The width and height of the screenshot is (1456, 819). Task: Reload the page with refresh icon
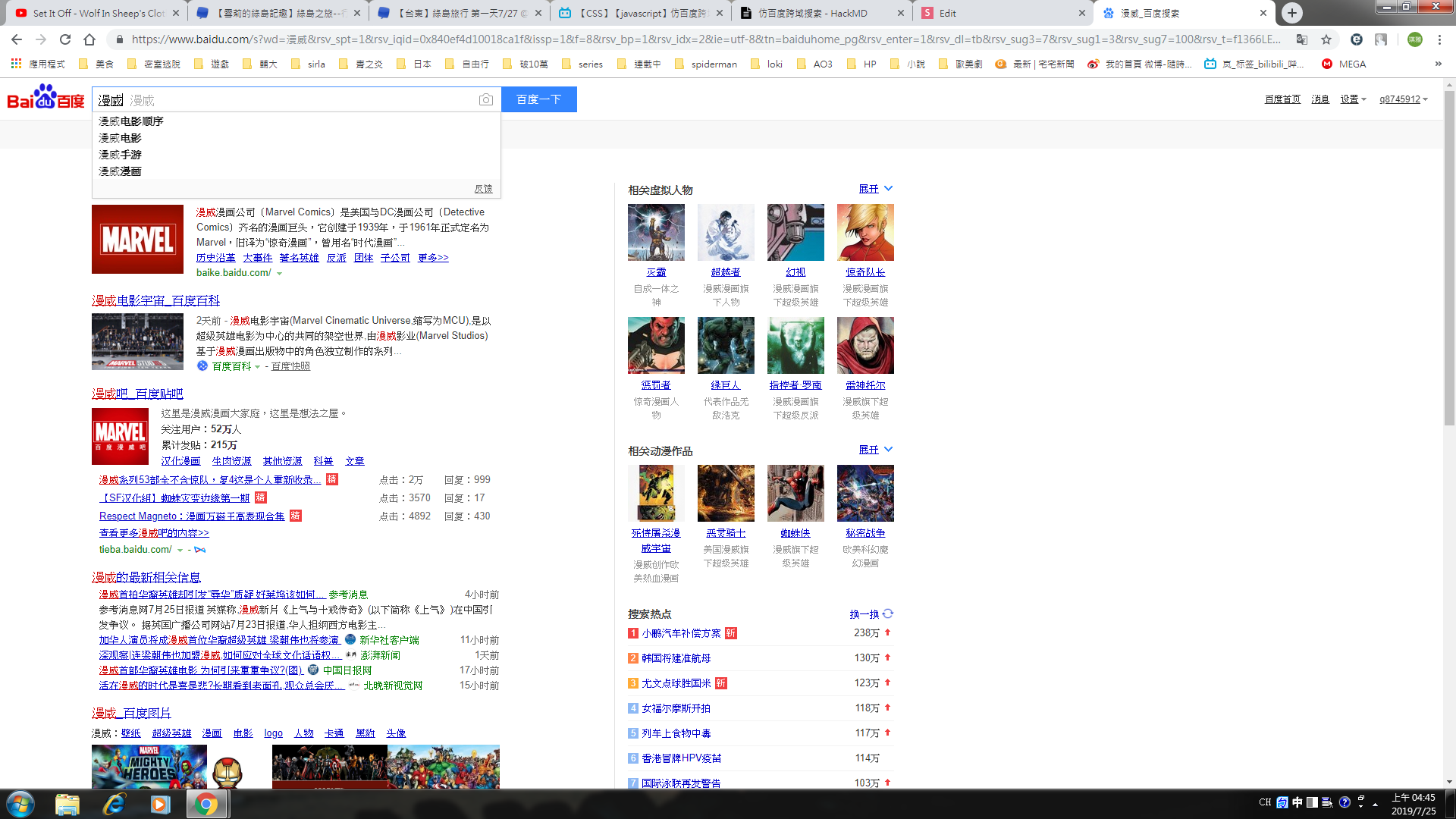[65, 39]
